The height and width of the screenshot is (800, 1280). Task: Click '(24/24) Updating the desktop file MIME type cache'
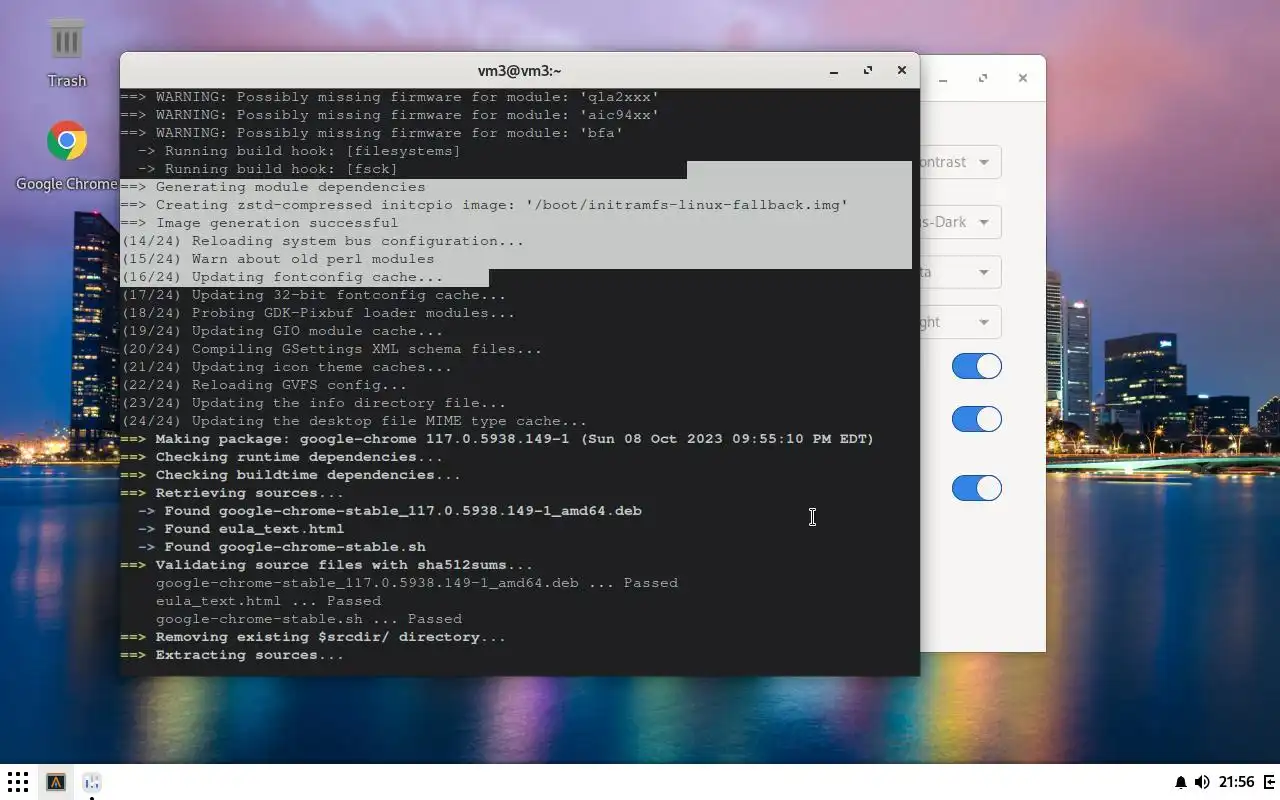click(354, 421)
